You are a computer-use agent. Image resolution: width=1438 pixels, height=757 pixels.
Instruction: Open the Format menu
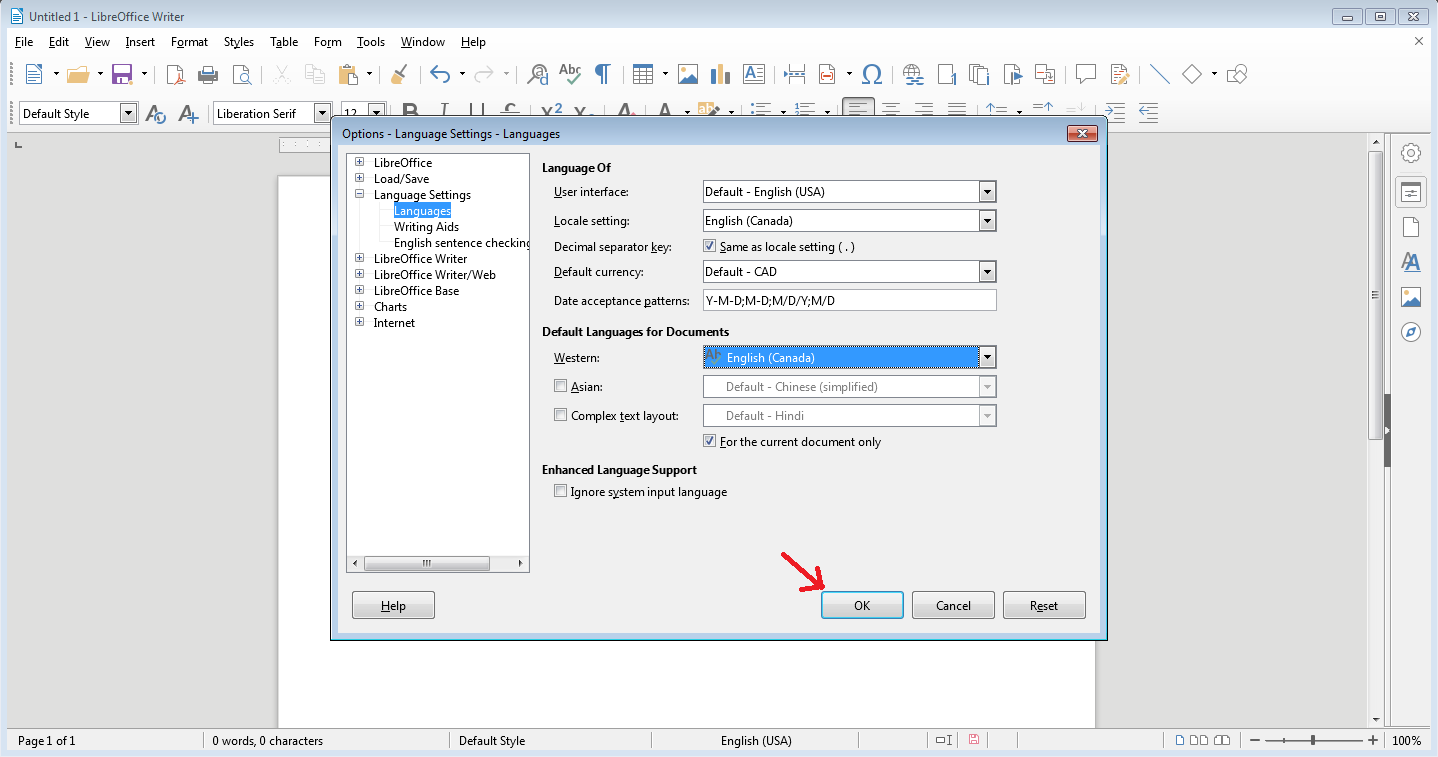pyautogui.click(x=189, y=42)
